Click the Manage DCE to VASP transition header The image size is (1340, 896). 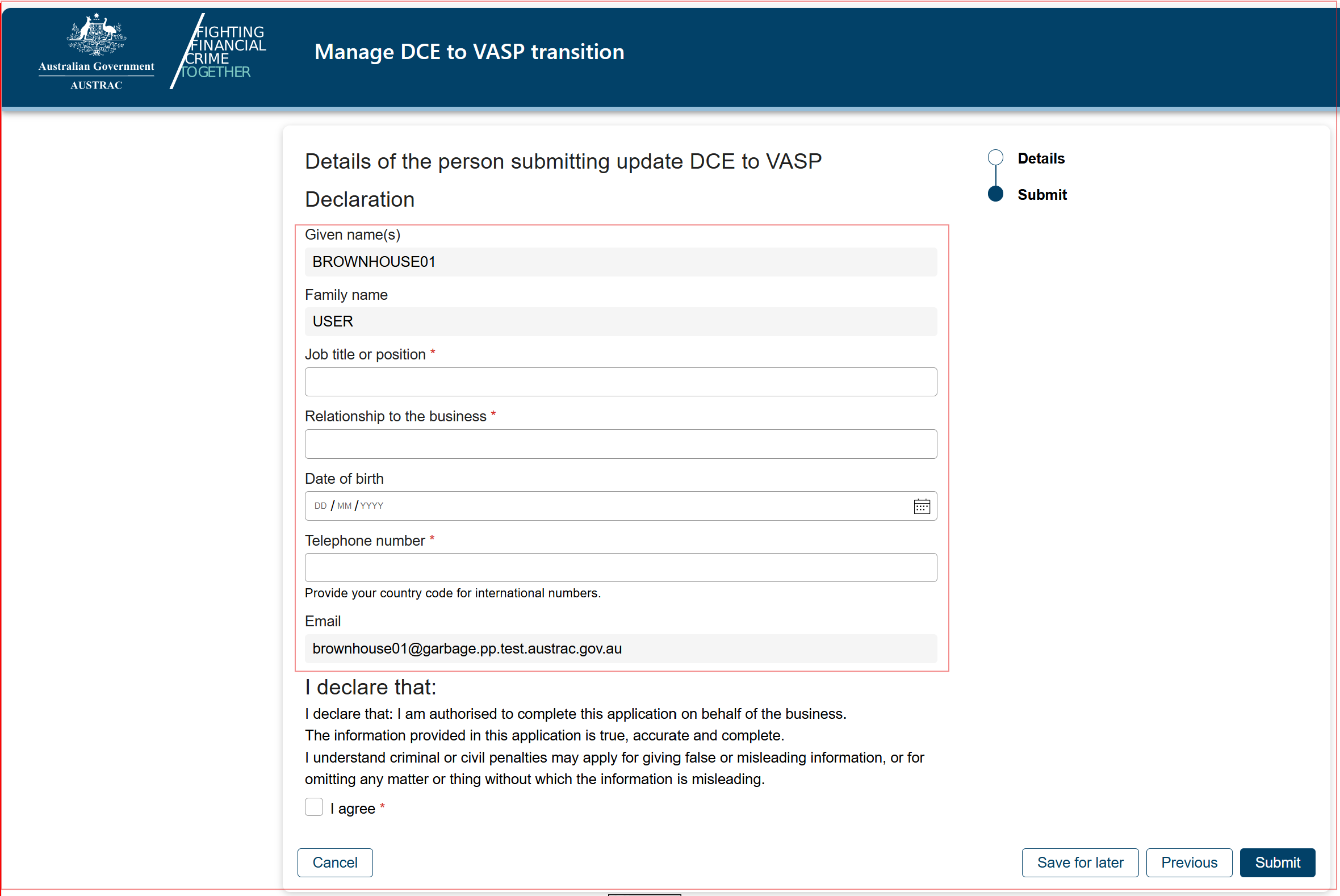click(468, 52)
